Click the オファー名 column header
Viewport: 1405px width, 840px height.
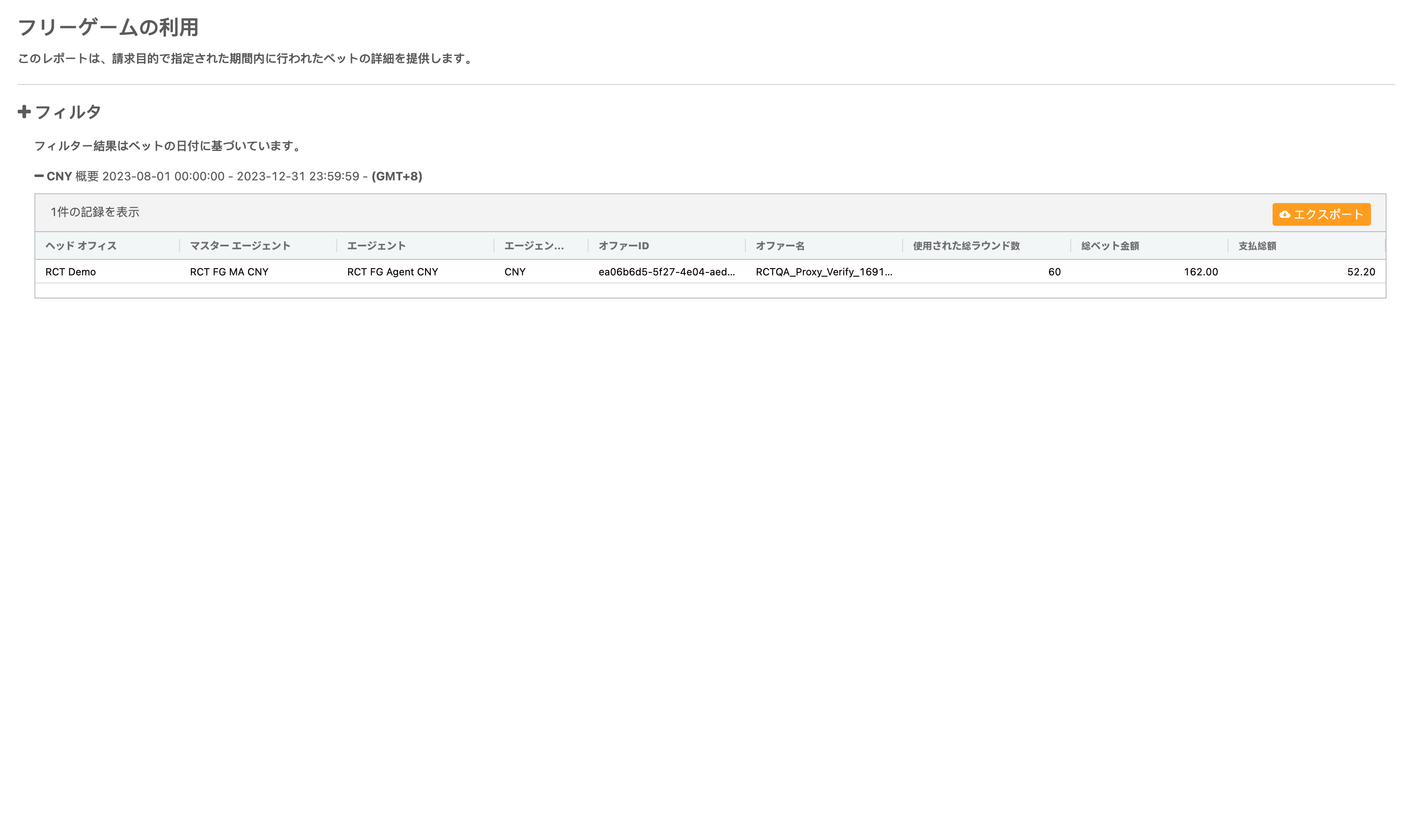coord(780,246)
